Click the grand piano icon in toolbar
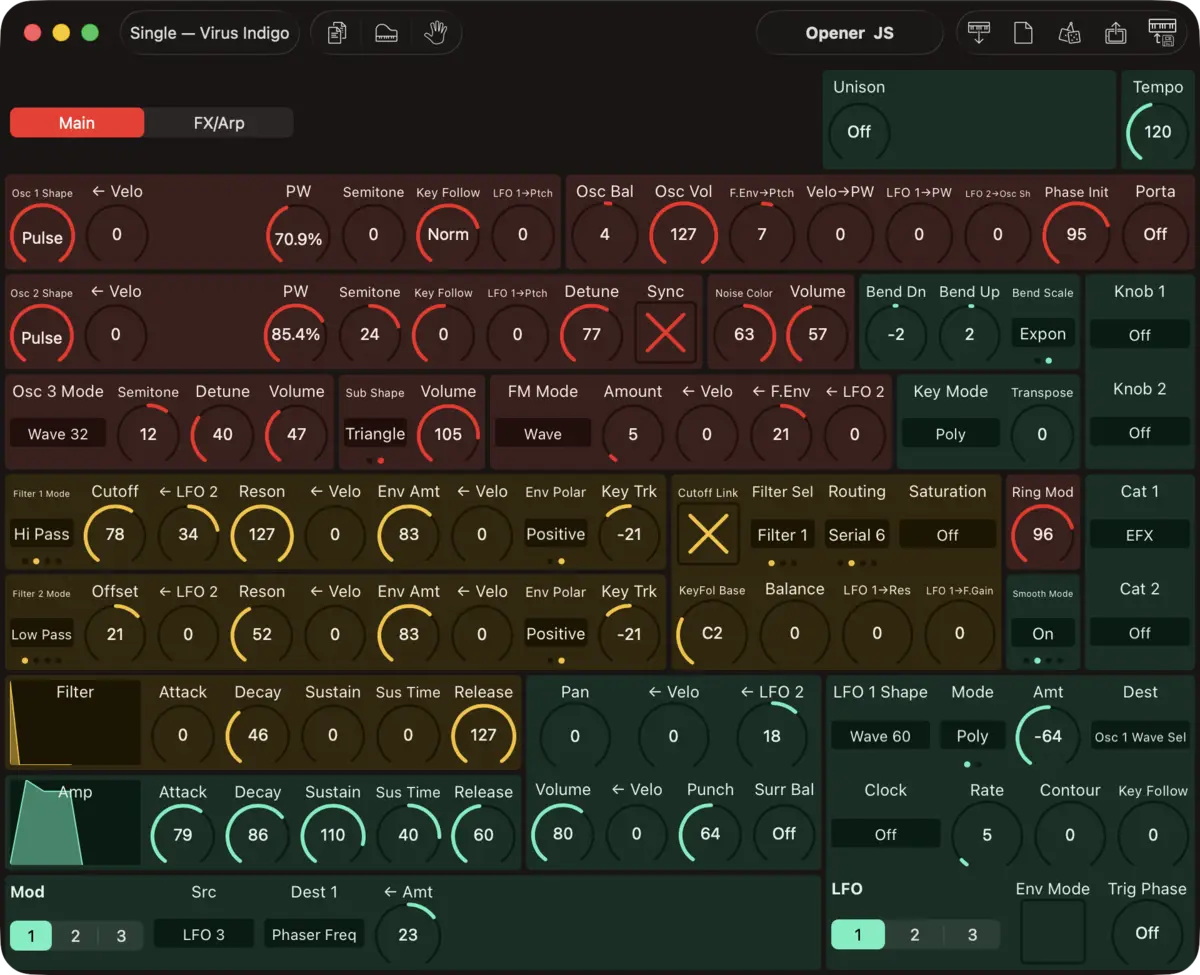1200x975 pixels. click(386, 33)
